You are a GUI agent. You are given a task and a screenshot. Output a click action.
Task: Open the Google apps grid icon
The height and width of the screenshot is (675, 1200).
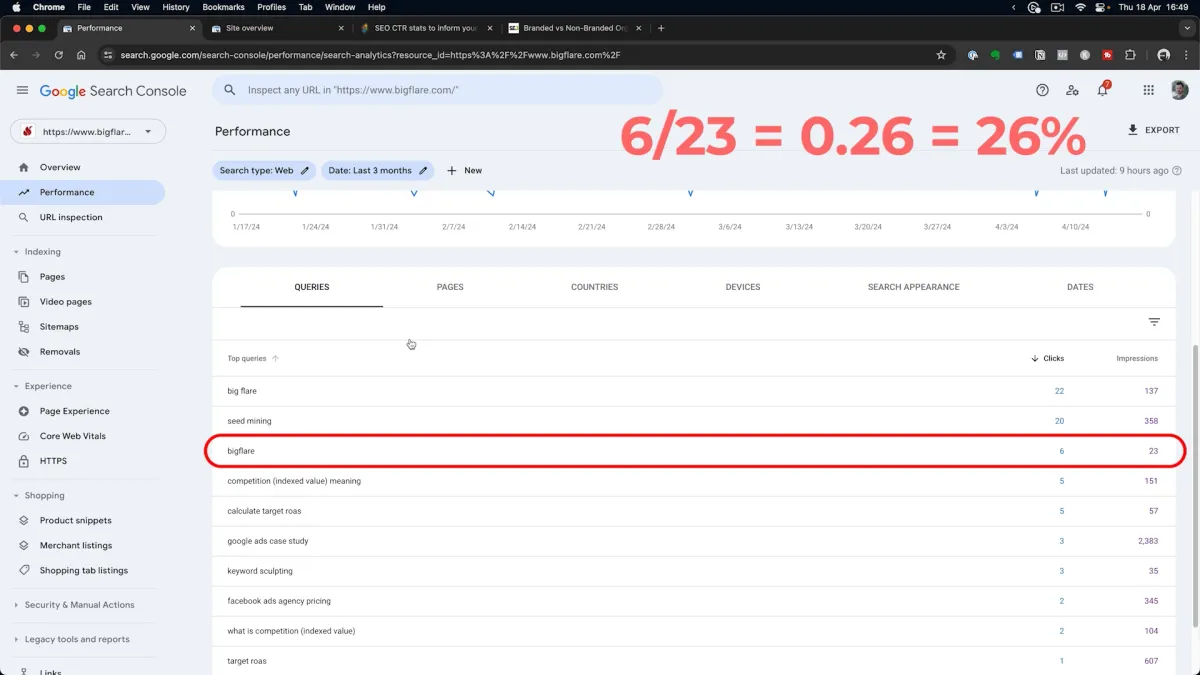(x=1148, y=90)
